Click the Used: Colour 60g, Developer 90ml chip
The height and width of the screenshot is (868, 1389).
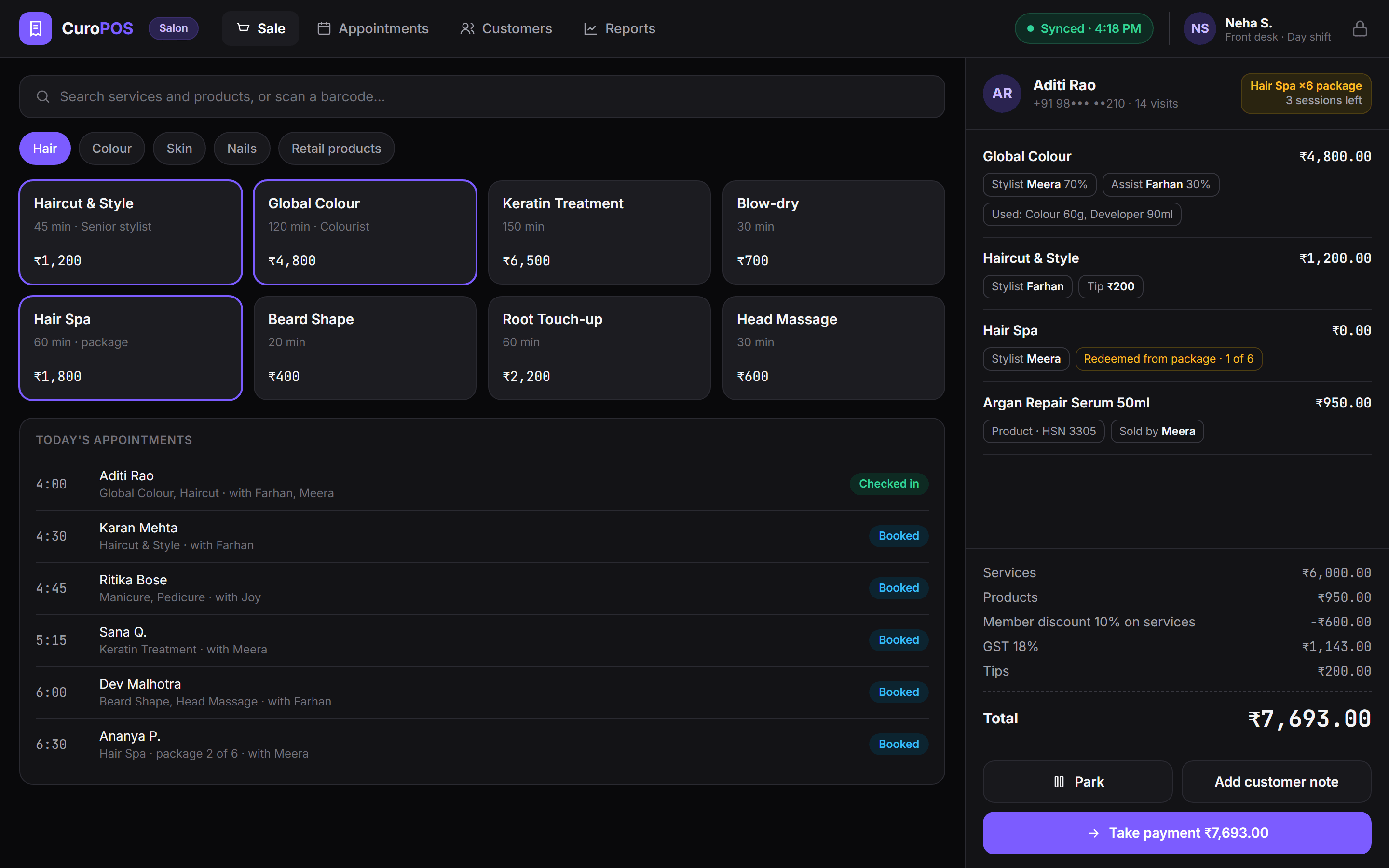click(1082, 214)
